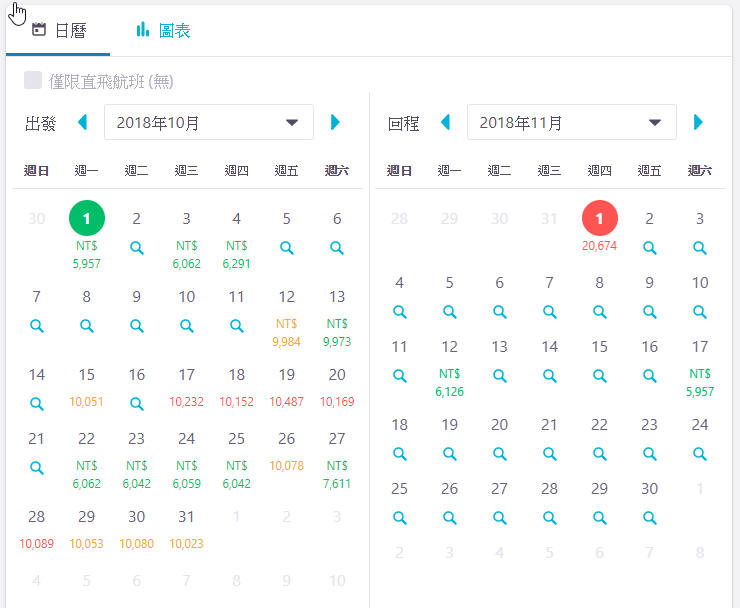Search prices for October 2 departure
Screen dimensions: 740x608
pos(137,246)
